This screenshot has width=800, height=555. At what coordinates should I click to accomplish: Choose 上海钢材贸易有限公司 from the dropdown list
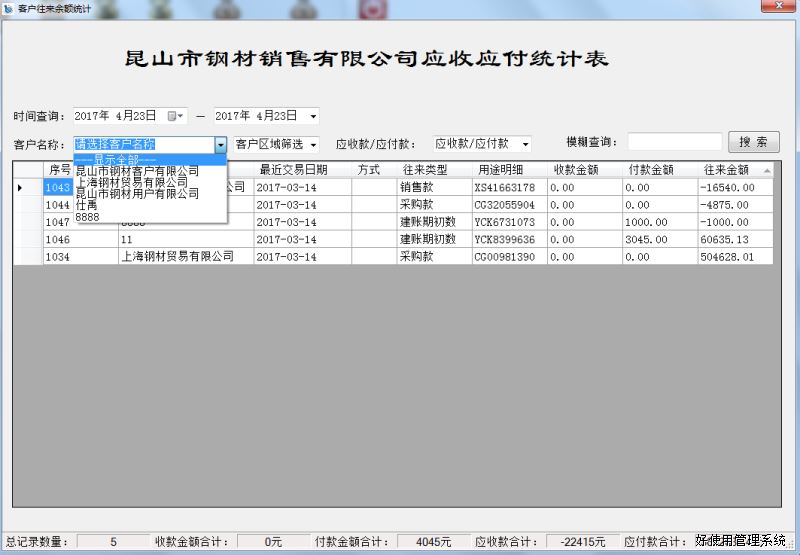132,183
